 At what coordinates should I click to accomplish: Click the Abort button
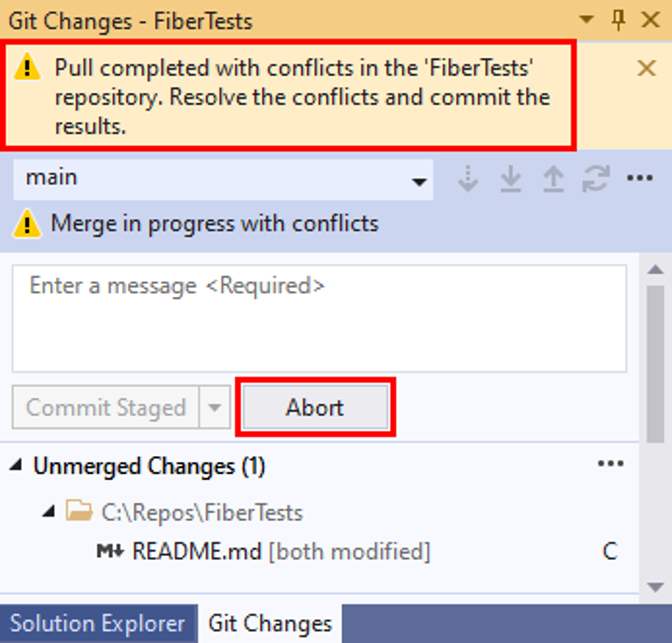315,407
